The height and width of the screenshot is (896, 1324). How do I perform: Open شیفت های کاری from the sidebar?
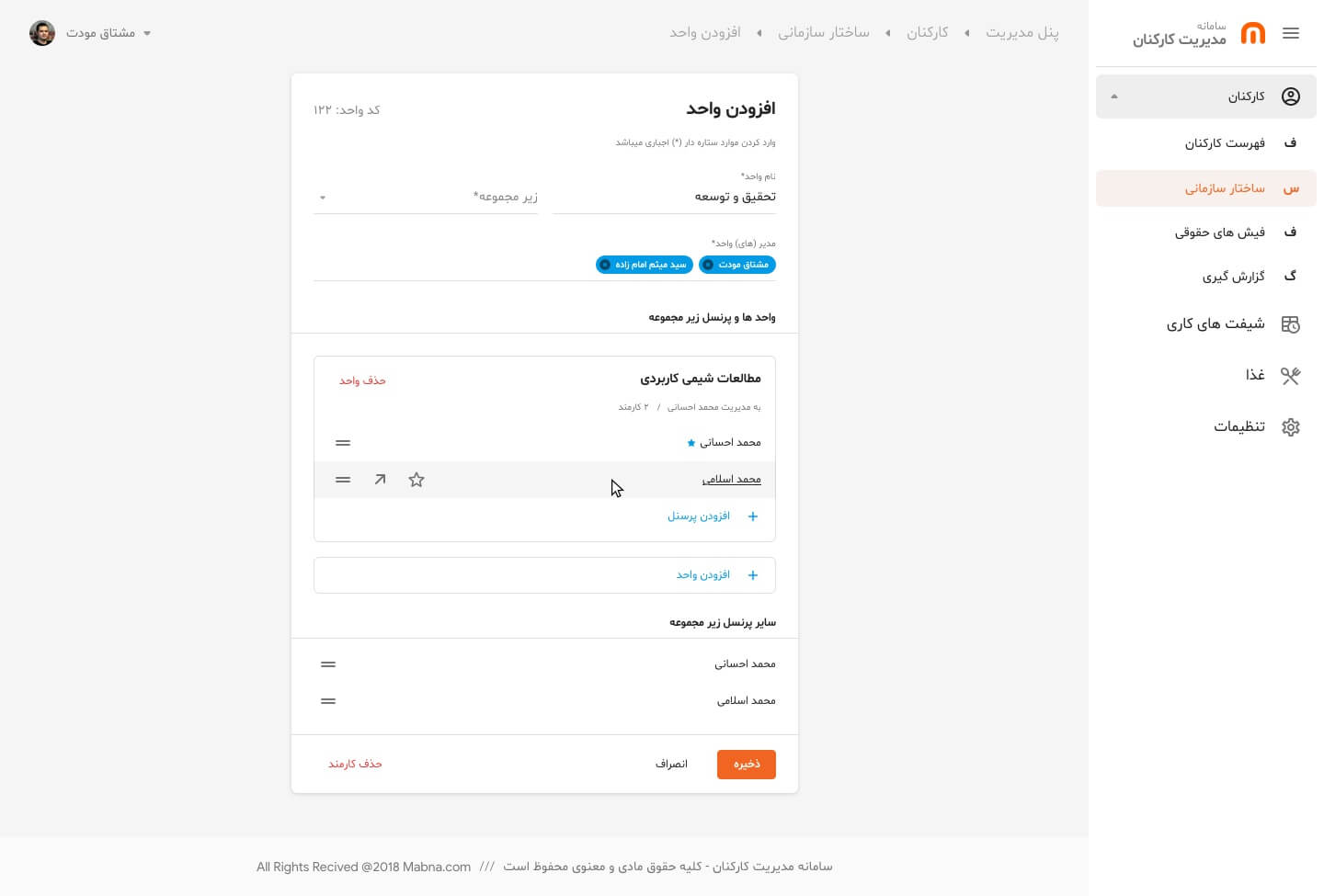tap(1216, 324)
